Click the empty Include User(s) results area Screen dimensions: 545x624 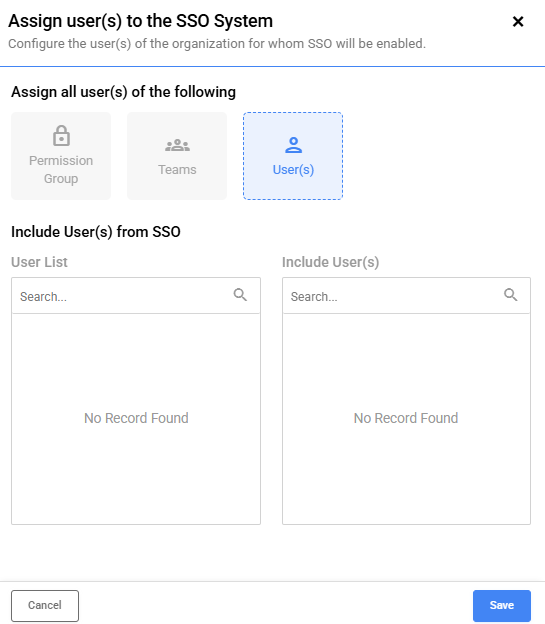tap(406, 419)
